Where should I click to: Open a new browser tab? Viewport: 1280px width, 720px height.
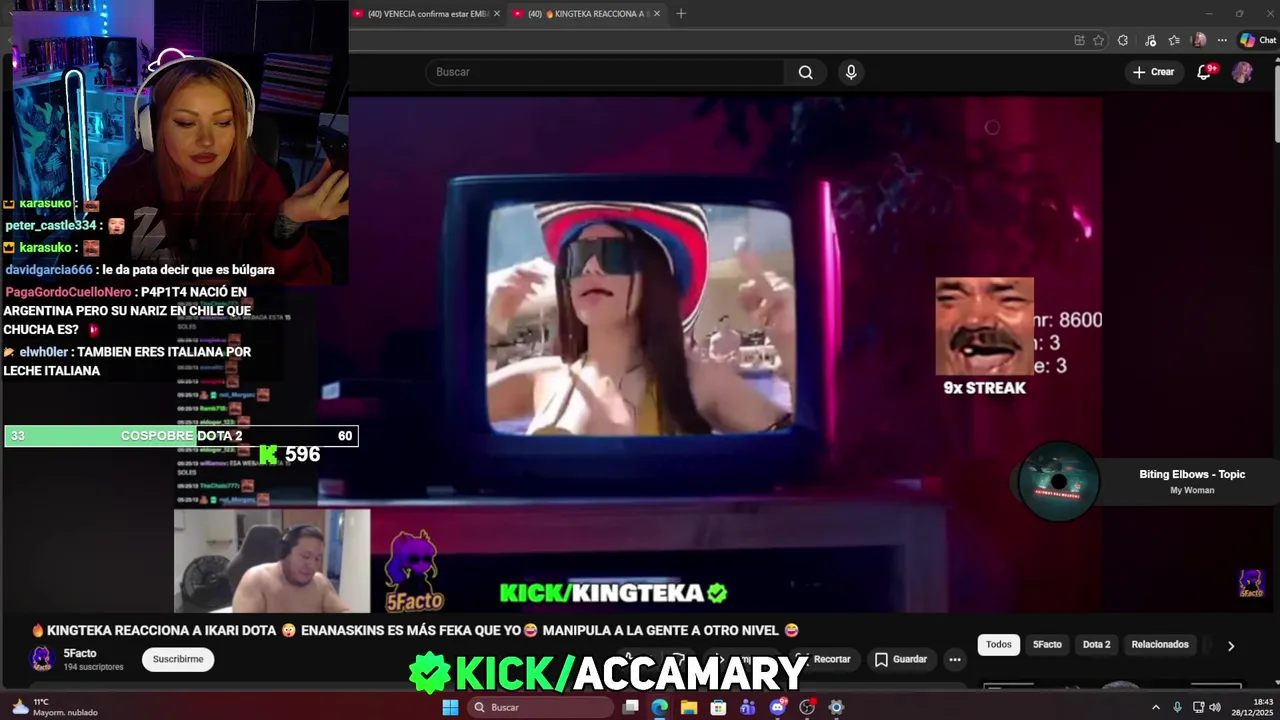pos(681,14)
